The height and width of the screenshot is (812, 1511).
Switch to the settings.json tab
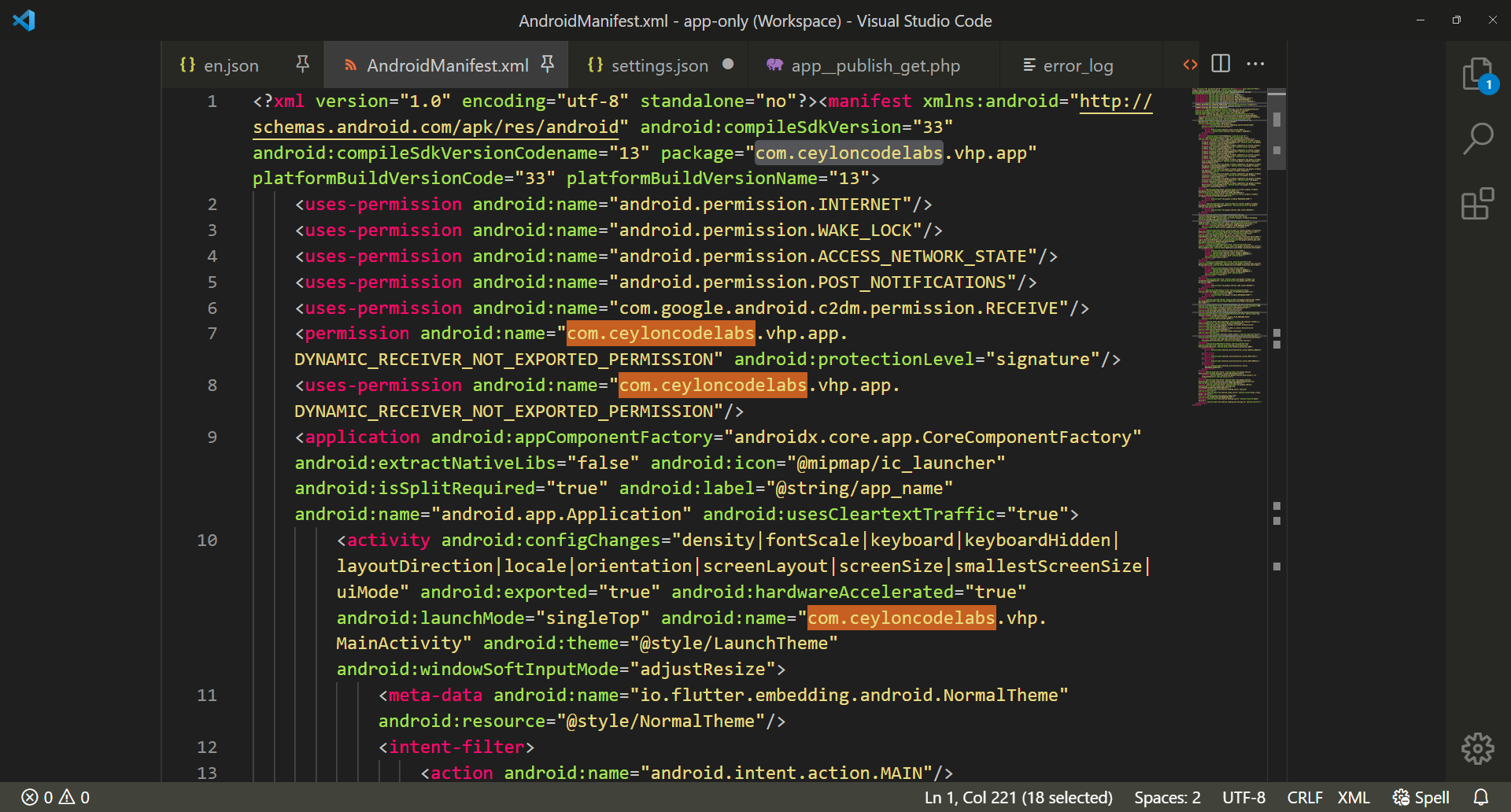(659, 65)
